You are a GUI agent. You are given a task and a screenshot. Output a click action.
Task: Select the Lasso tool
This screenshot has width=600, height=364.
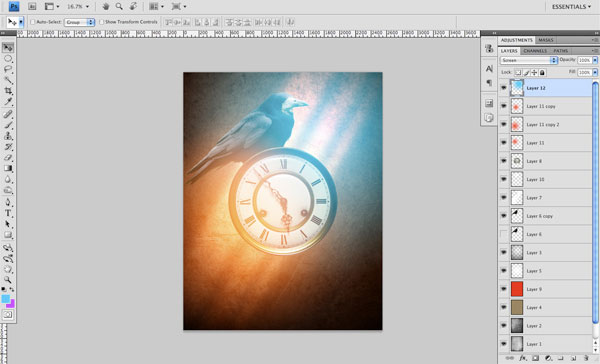coord(8,69)
